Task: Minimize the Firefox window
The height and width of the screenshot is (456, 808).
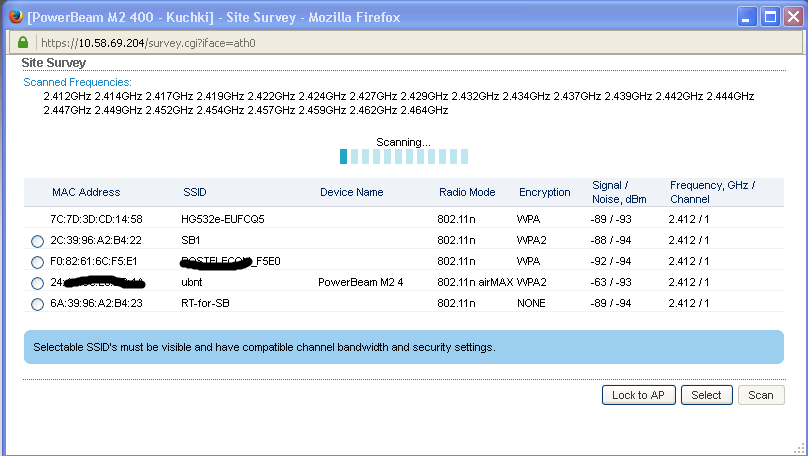Action: coord(747,17)
